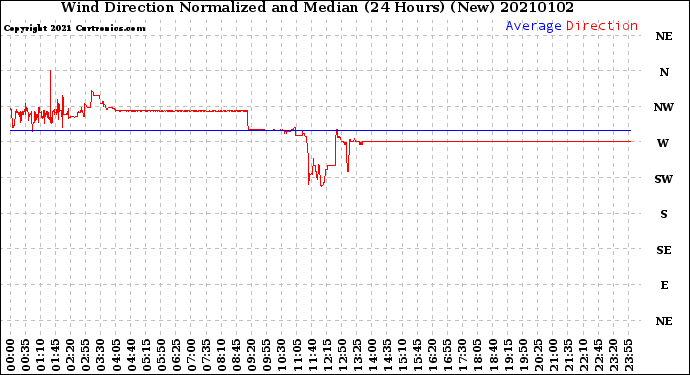Click the chart title text
The height and width of the screenshot is (375, 690).
click(317, 7)
